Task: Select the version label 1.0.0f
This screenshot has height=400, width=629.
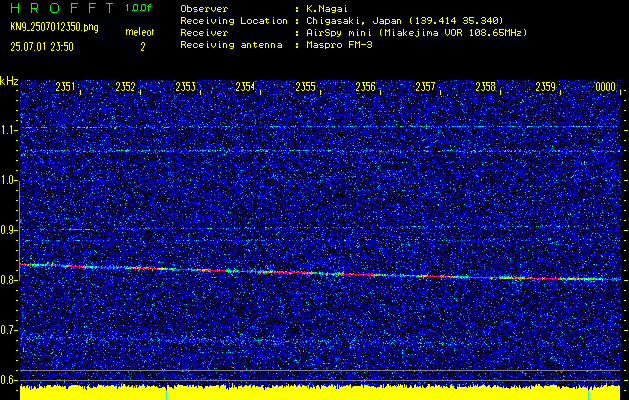Action: coord(138,8)
